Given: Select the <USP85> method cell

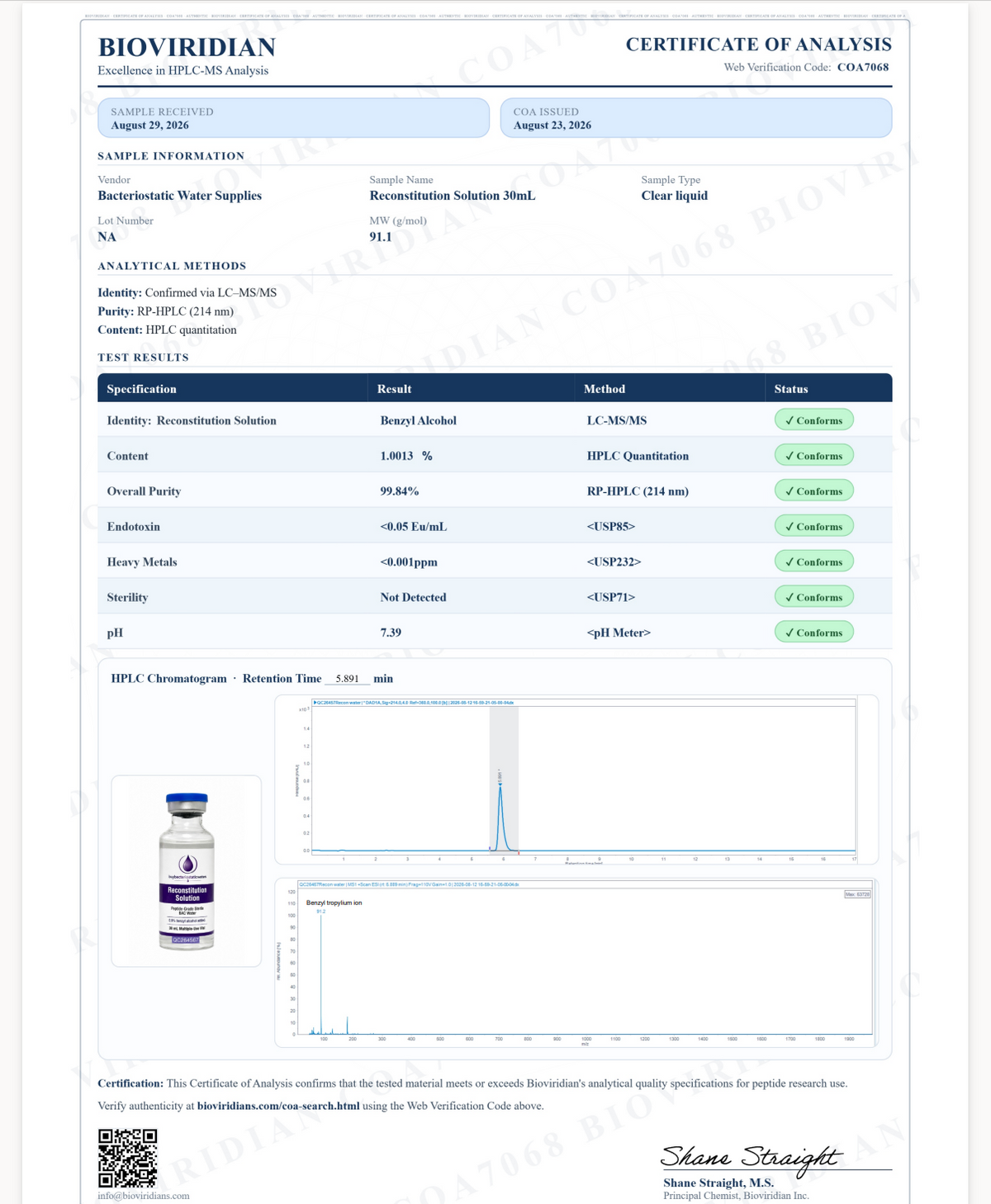Looking at the screenshot, I should pos(611,527).
